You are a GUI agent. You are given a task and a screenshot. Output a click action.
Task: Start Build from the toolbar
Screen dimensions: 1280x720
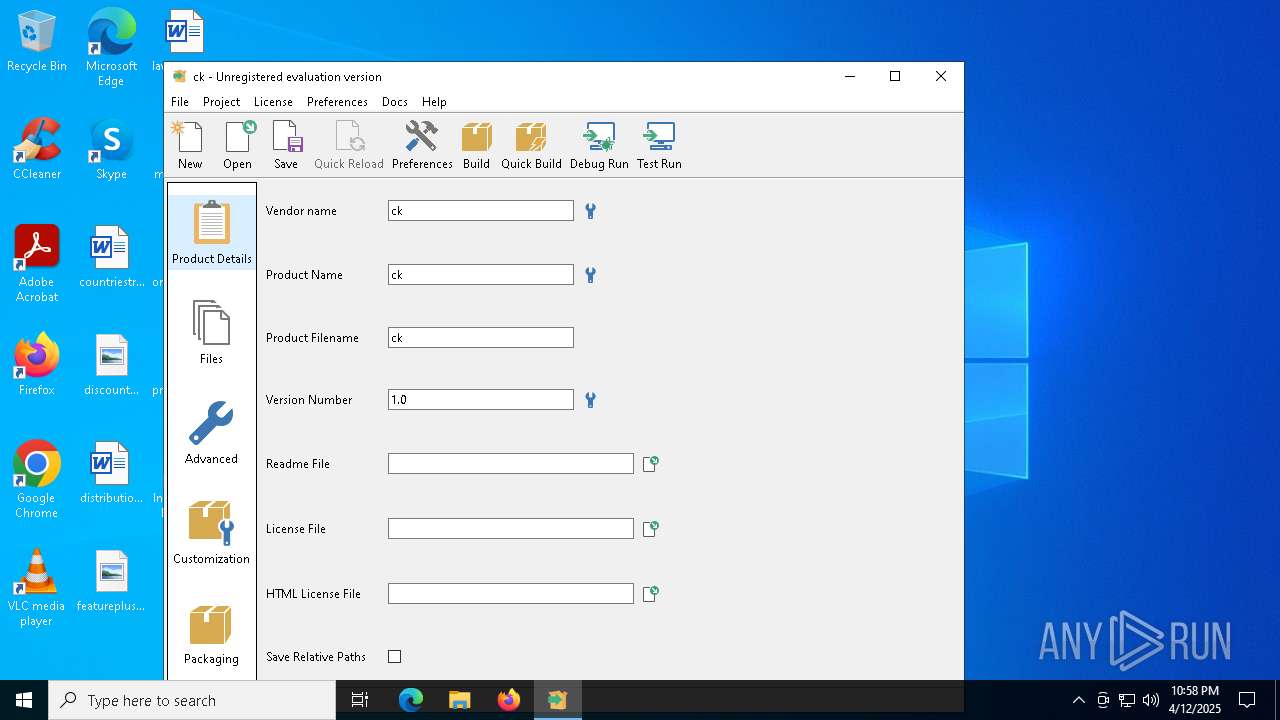pos(476,146)
